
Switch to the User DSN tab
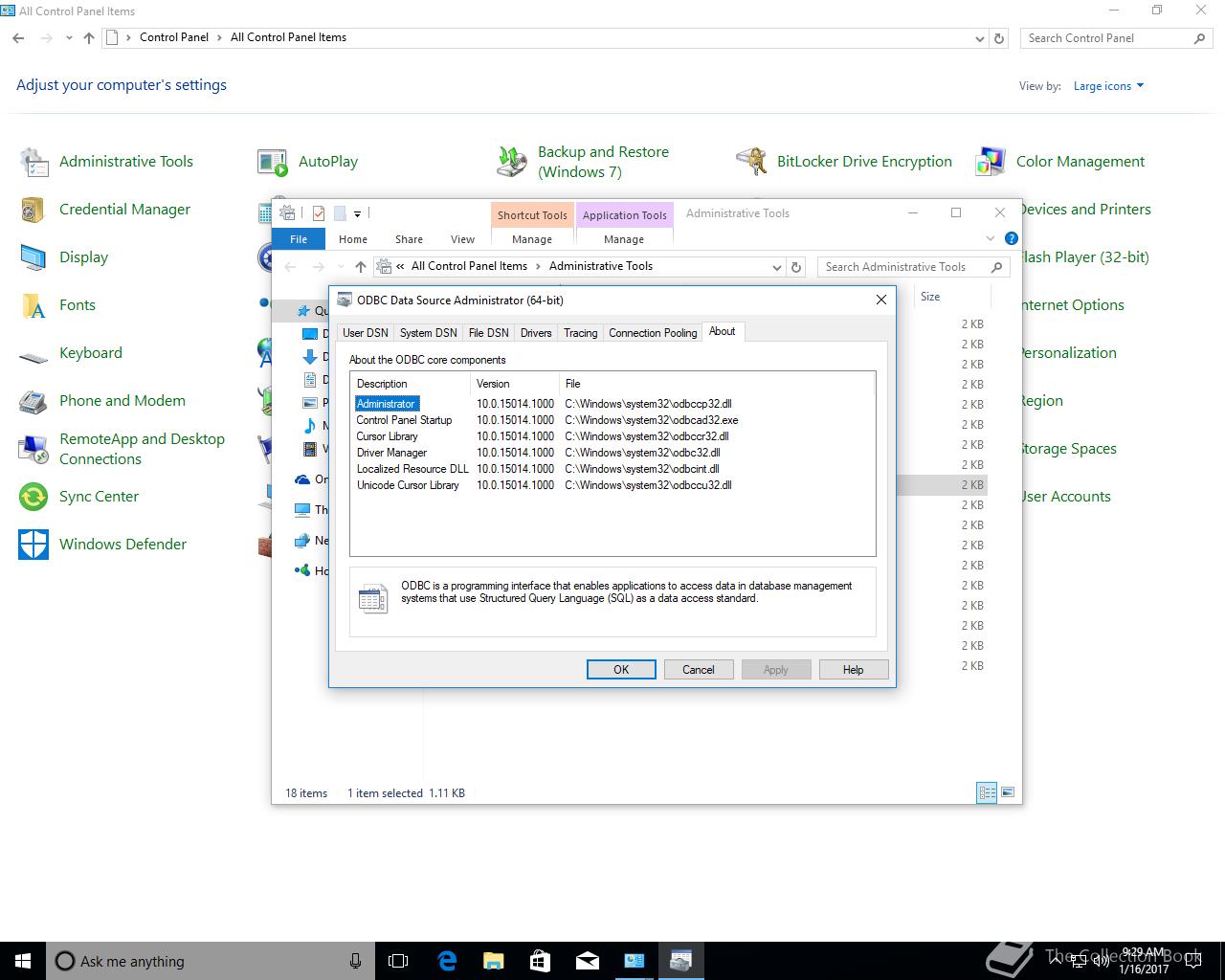366,333
